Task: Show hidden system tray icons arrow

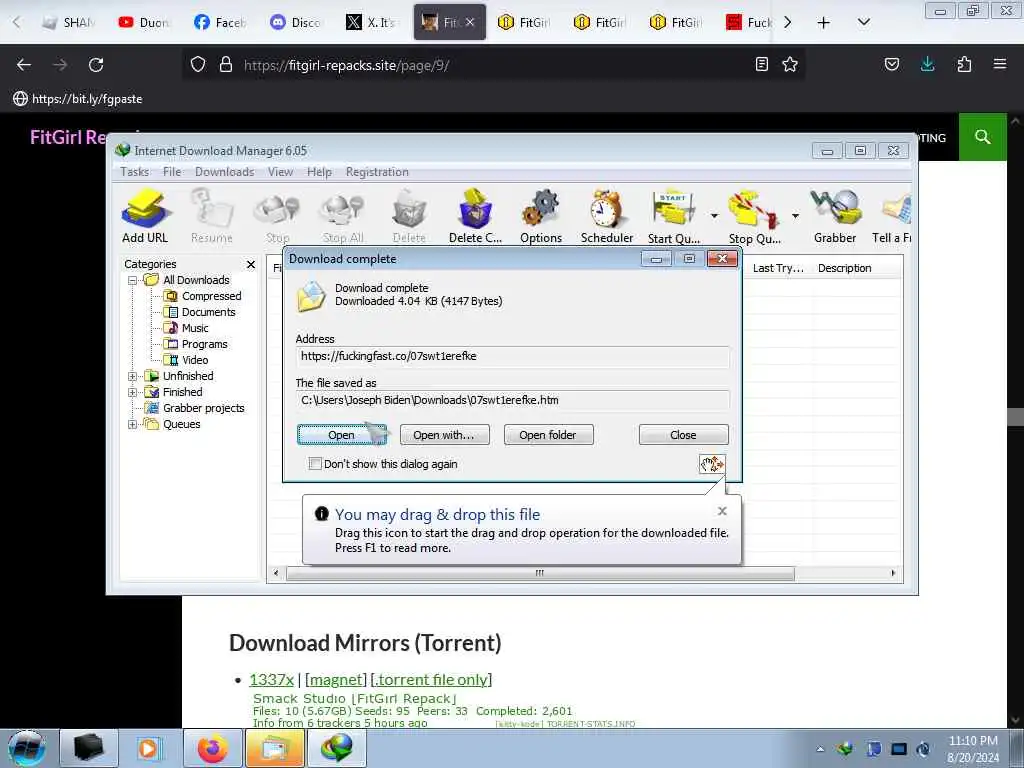Action: (x=820, y=749)
